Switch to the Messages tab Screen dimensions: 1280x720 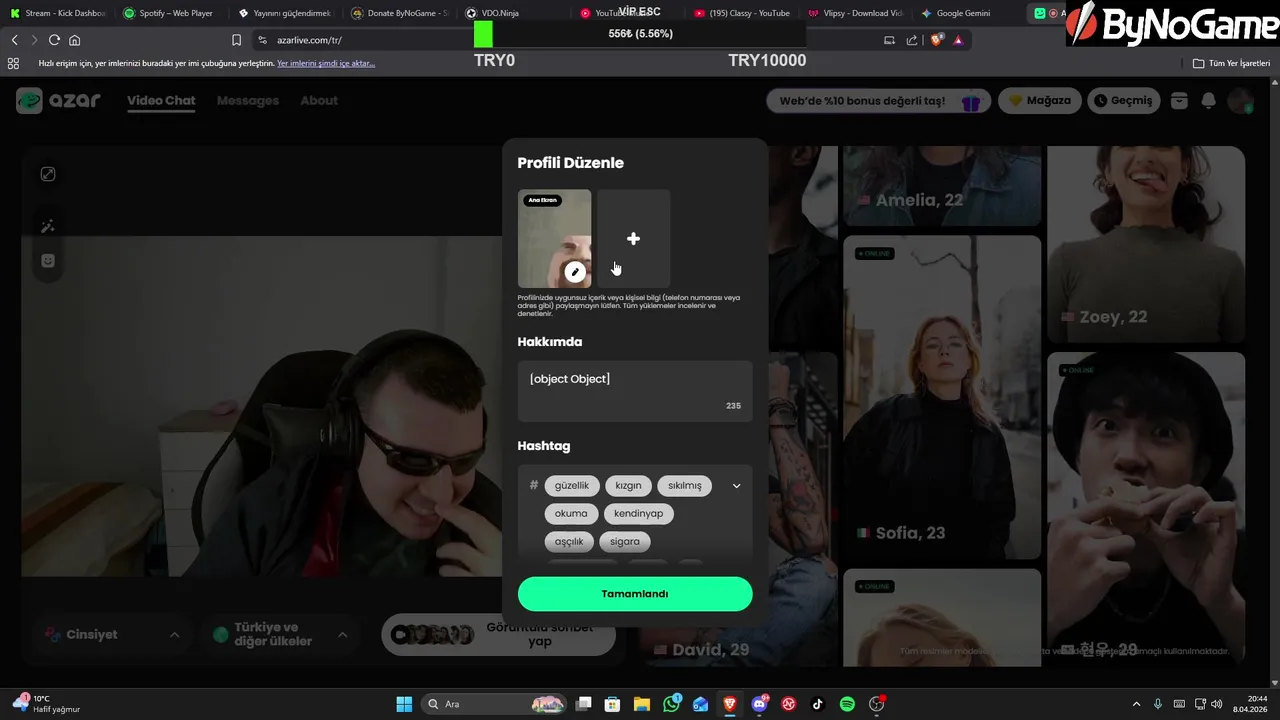coord(247,100)
